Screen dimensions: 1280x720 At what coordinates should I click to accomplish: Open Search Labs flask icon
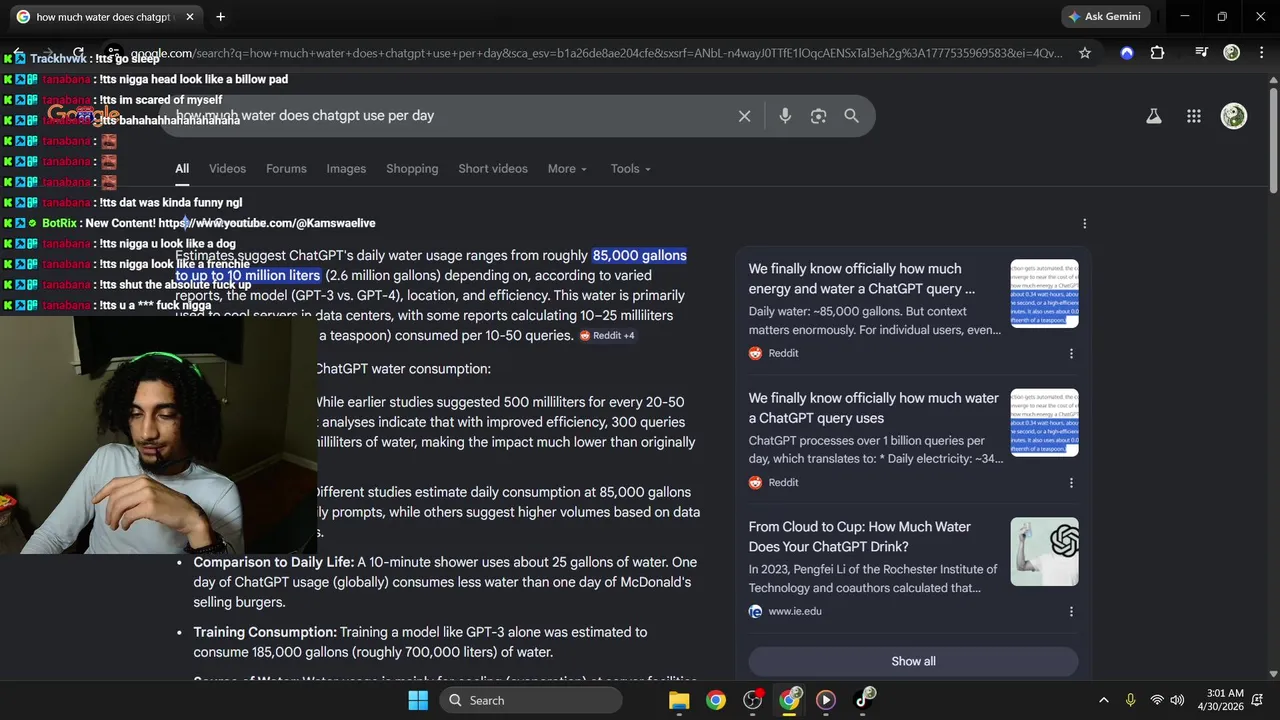point(1153,116)
